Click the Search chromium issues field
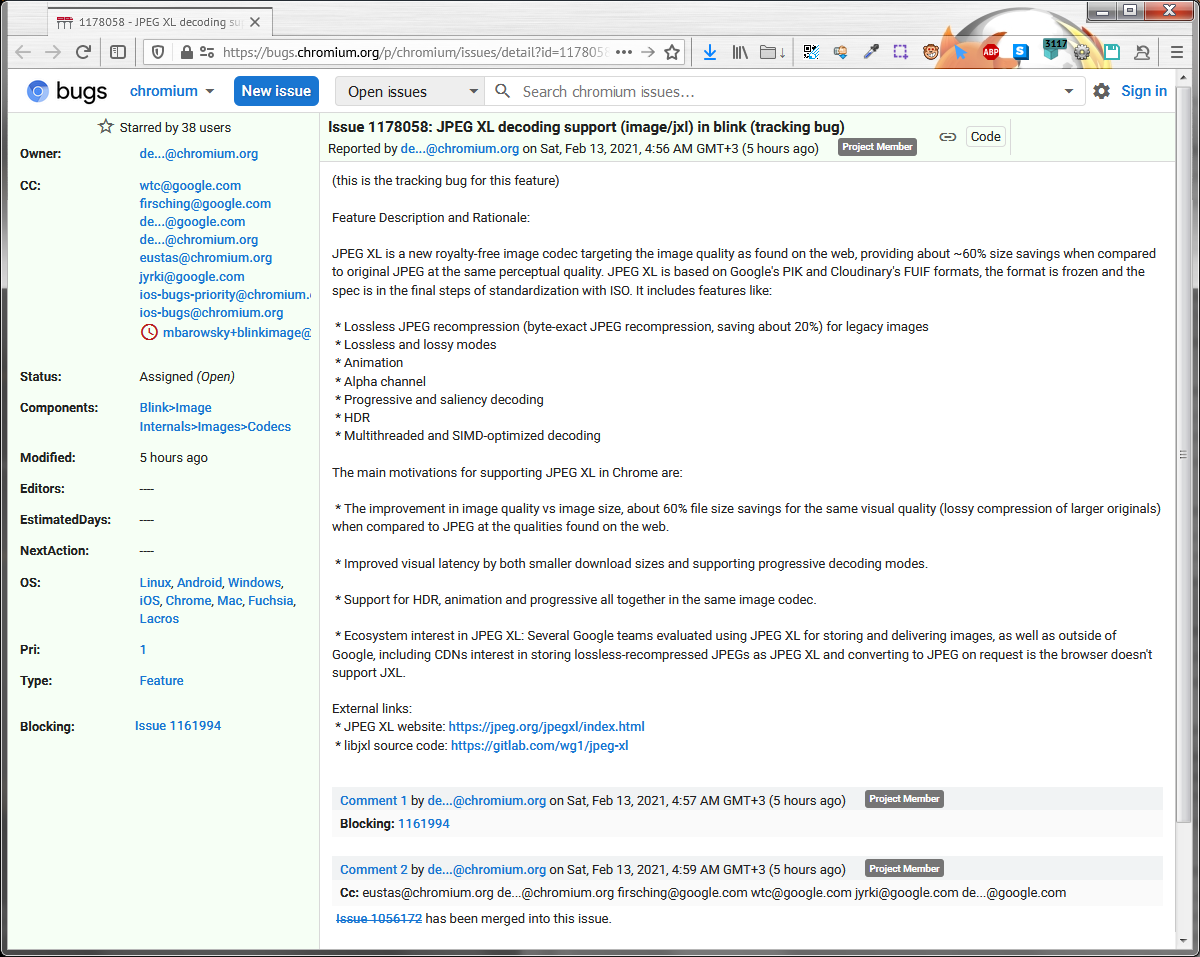 coord(785,91)
